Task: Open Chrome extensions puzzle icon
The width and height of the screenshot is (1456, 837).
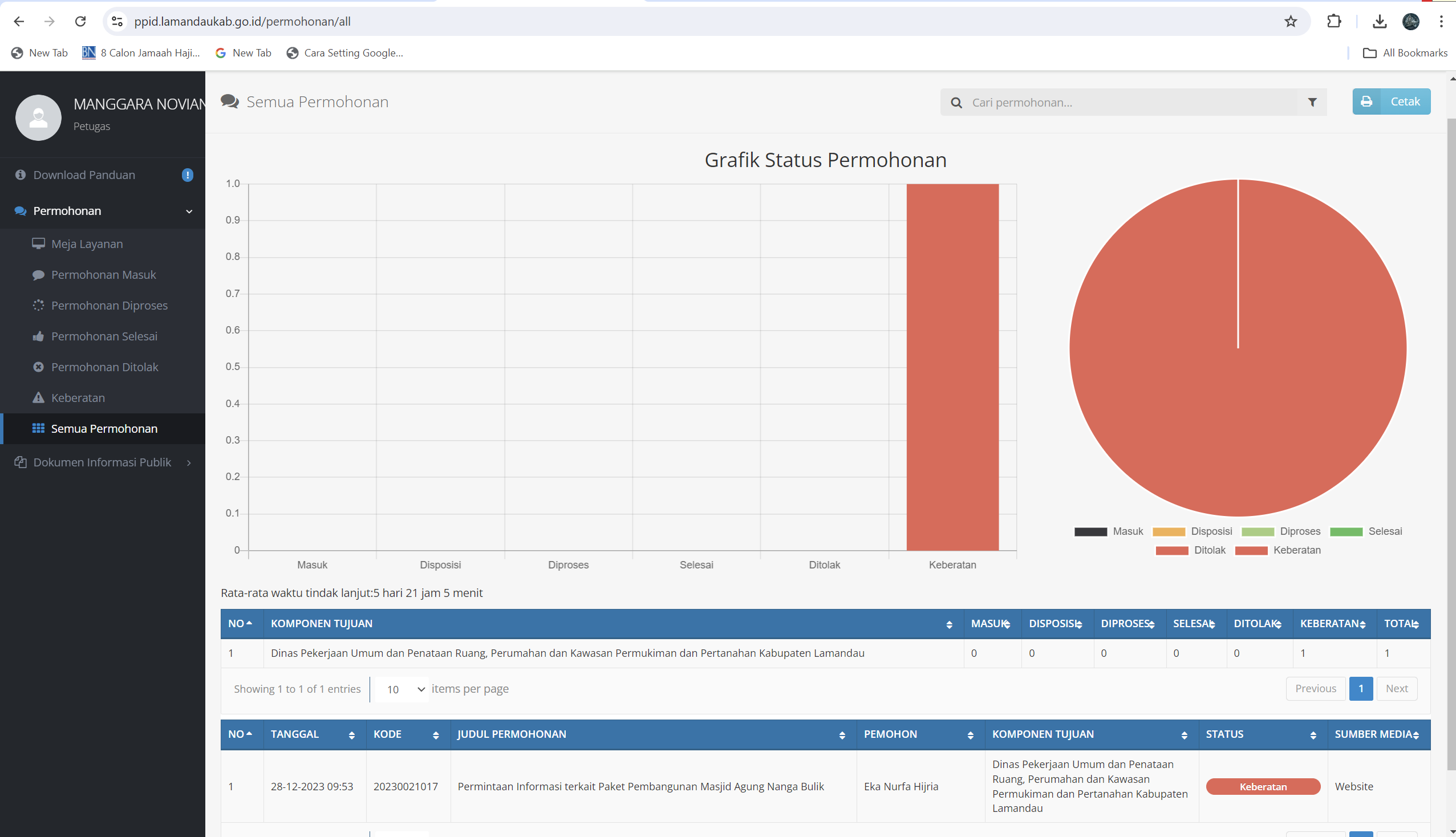Action: click(x=1333, y=21)
